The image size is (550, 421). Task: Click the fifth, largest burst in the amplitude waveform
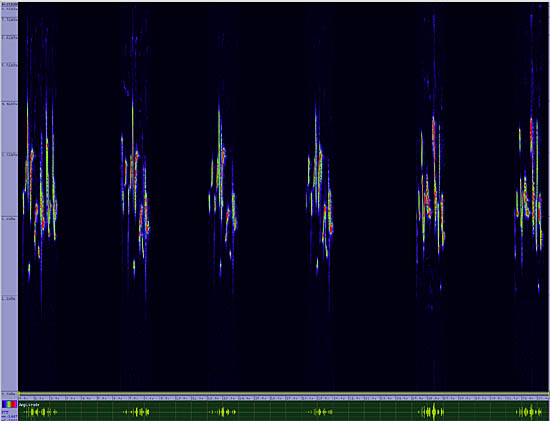point(432,412)
